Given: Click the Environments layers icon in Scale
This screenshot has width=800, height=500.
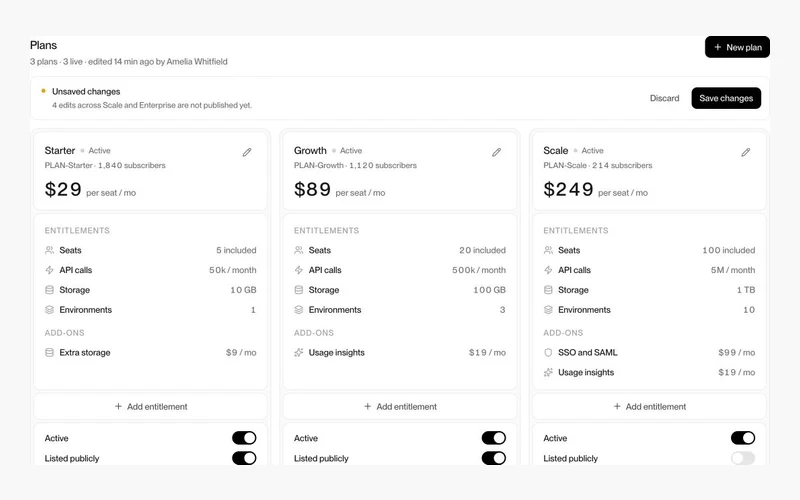Looking at the screenshot, I should [x=548, y=310].
